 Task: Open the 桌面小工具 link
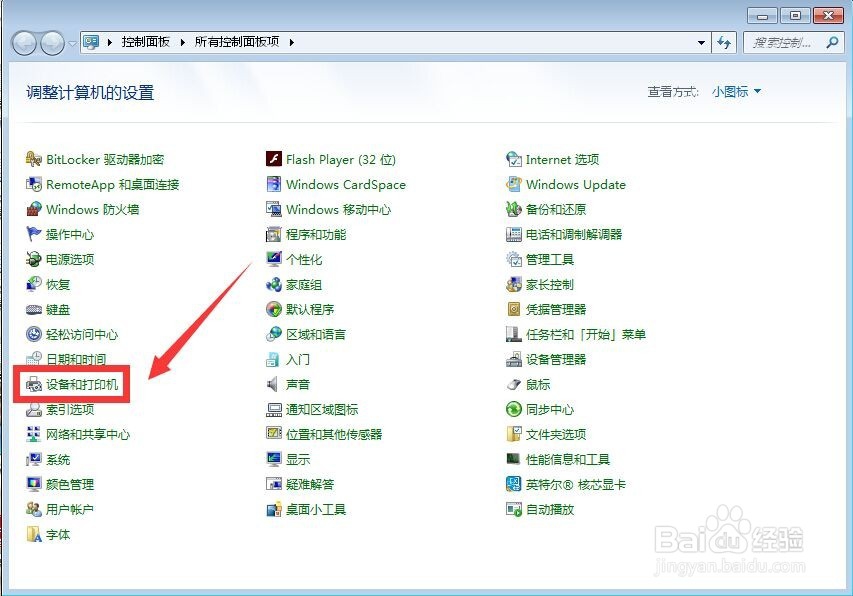pyautogui.click(x=316, y=510)
